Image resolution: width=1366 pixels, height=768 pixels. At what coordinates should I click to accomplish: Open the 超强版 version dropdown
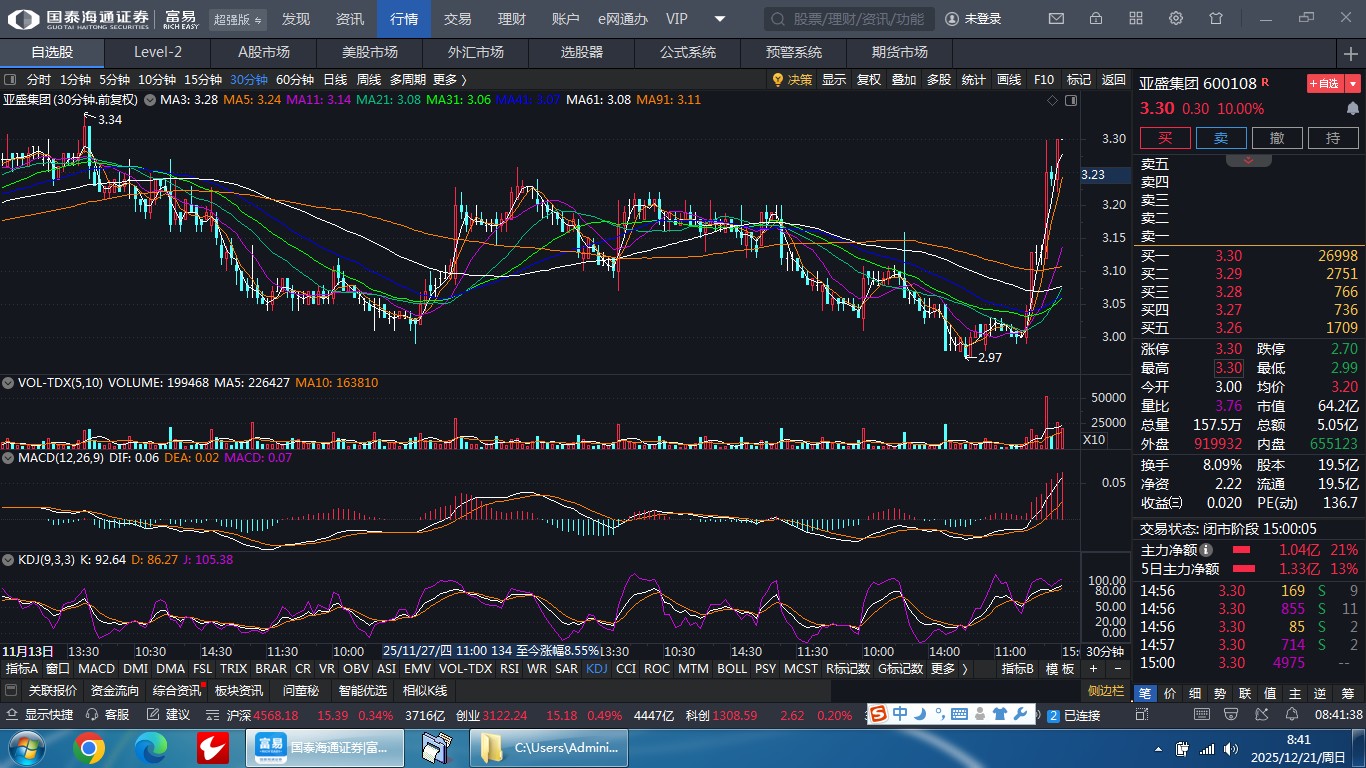pos(238,19)
